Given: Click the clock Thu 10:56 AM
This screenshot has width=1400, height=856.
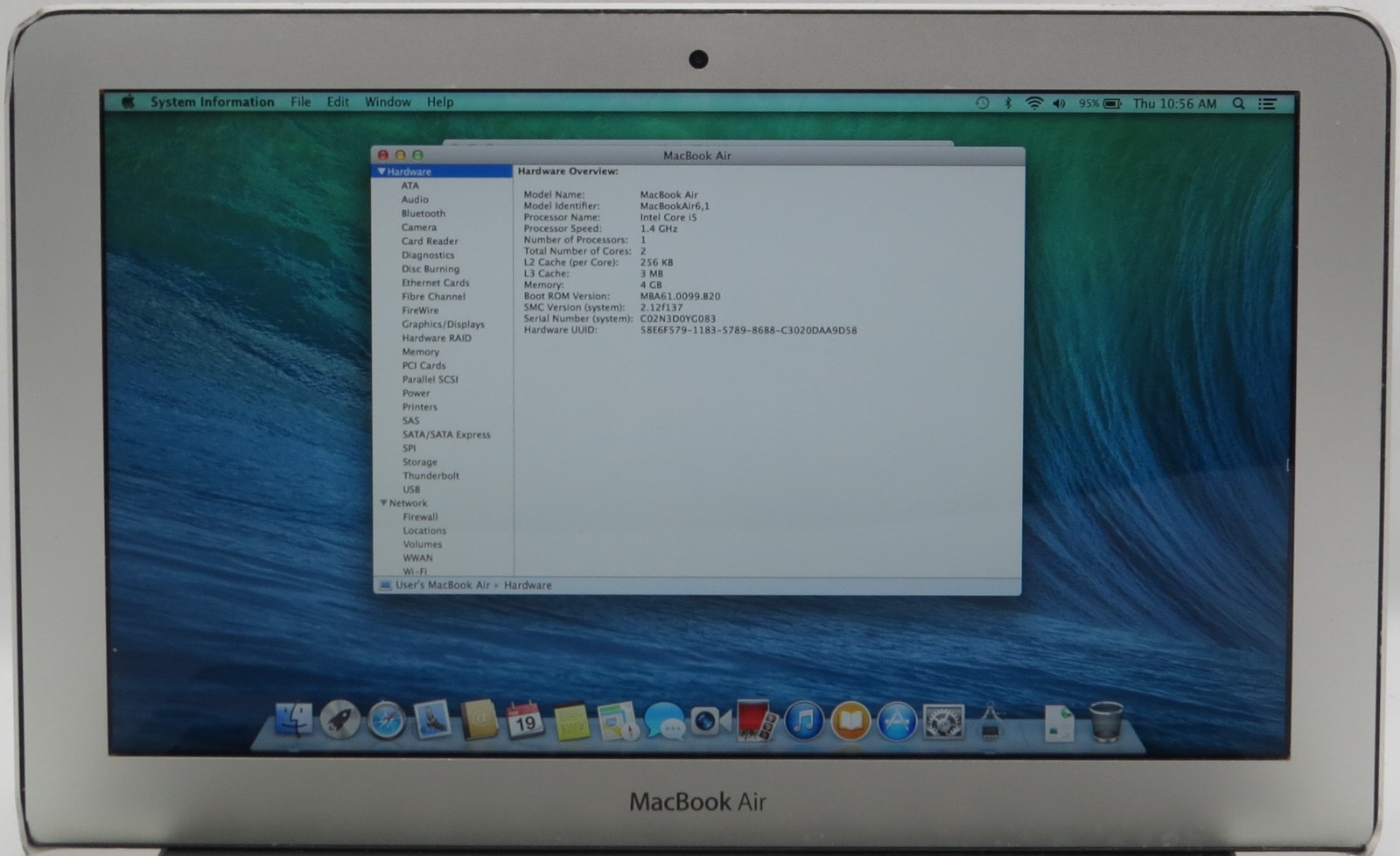Looking at the screenshot, I should coord(1174,103).
